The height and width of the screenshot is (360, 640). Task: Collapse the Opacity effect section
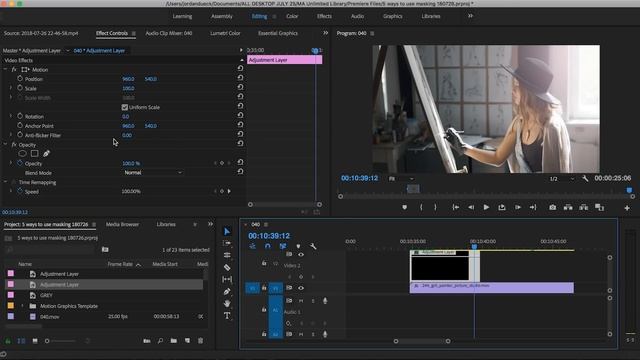tap(5, 144)
